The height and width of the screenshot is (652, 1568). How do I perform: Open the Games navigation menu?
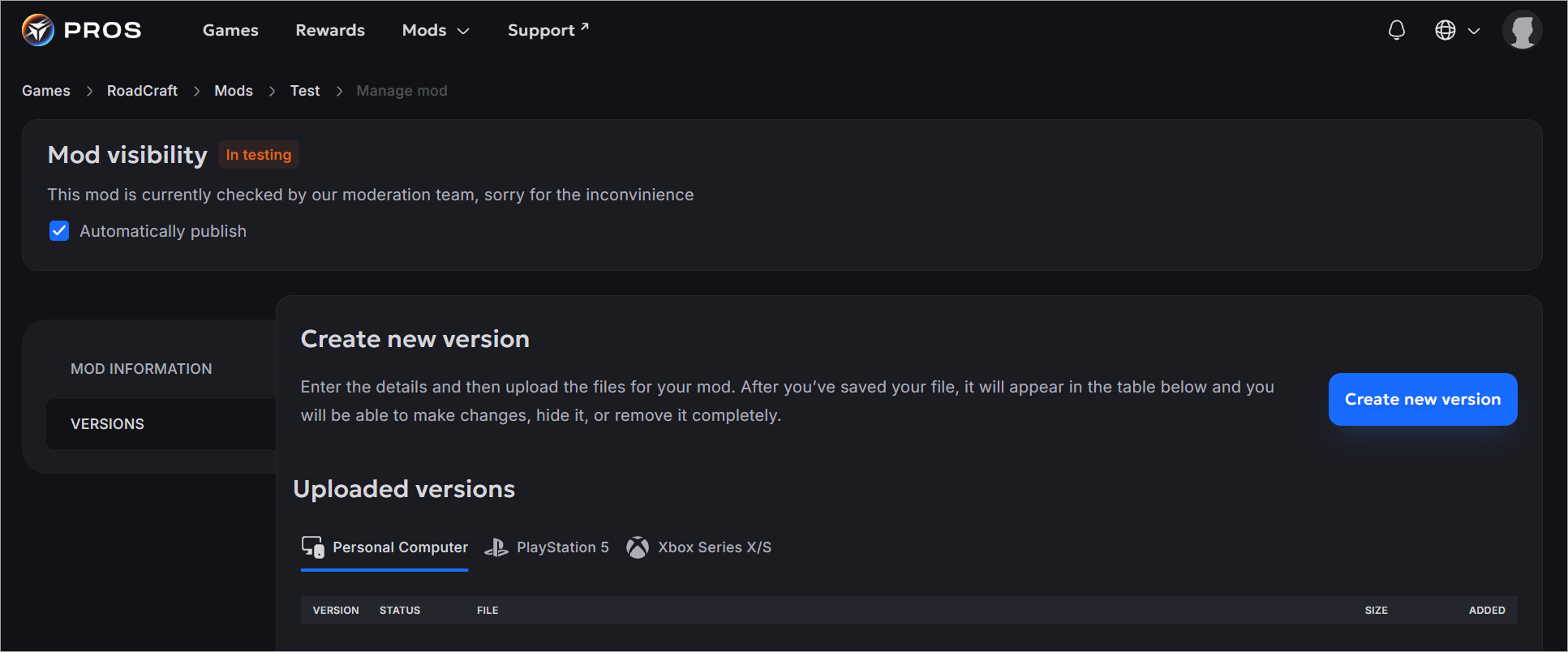pos(230,30)
